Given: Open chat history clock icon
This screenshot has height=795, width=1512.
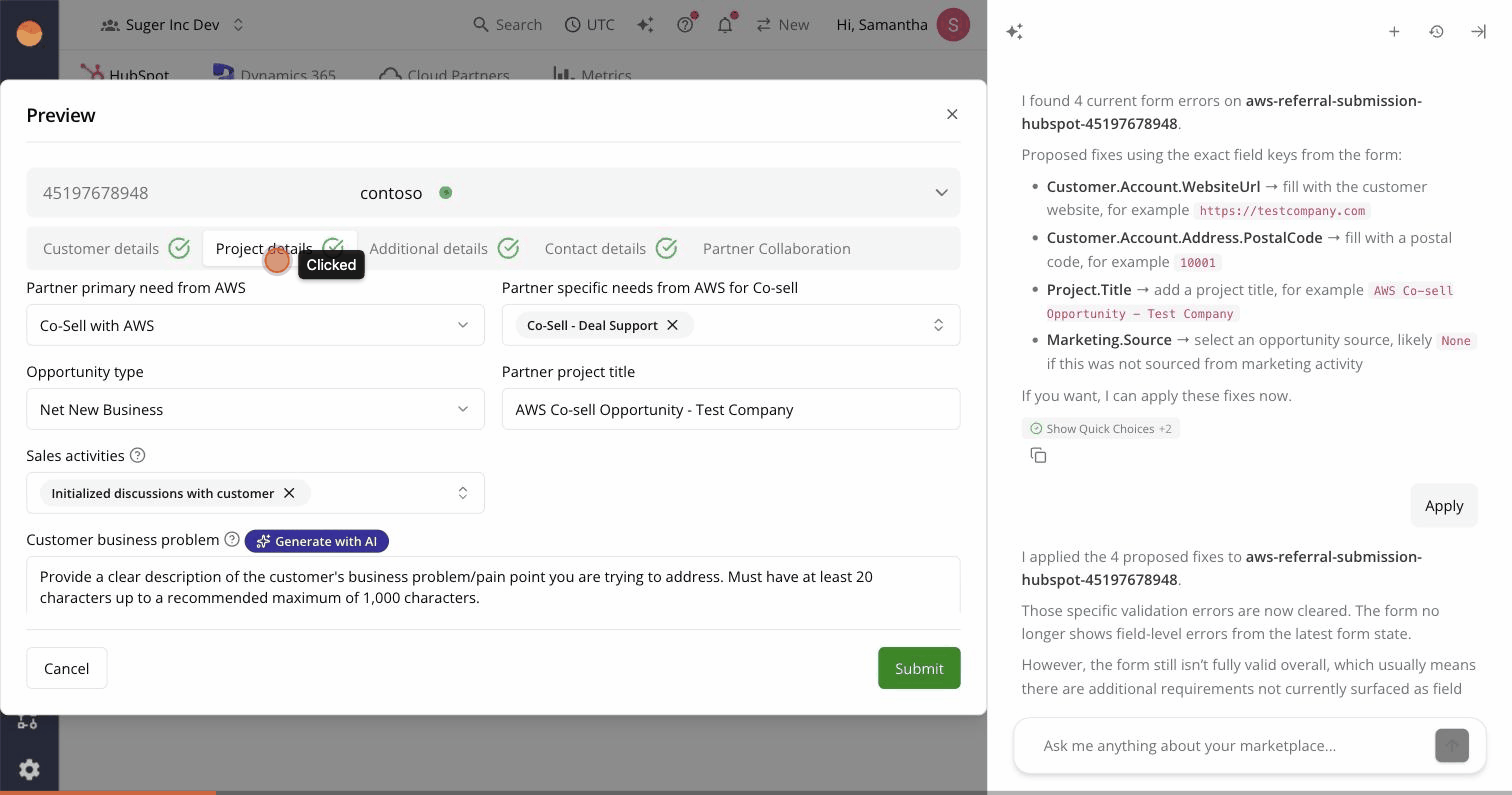Looking at the screenshot, I should 1436,31.
